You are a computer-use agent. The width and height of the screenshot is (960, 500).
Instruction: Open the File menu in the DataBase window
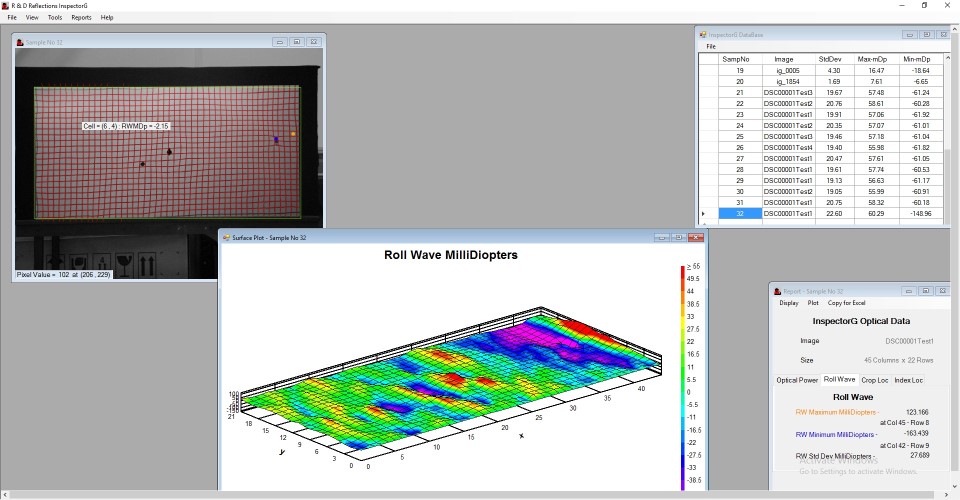click(711, 46)
